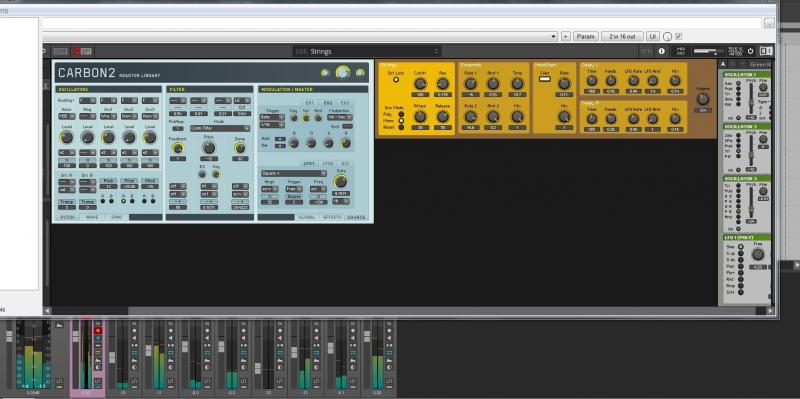The height and width of the screenshot is (399, 800).
Task: Click the Ensemble Rate 1 knob
Action: (x=470, y=84)
